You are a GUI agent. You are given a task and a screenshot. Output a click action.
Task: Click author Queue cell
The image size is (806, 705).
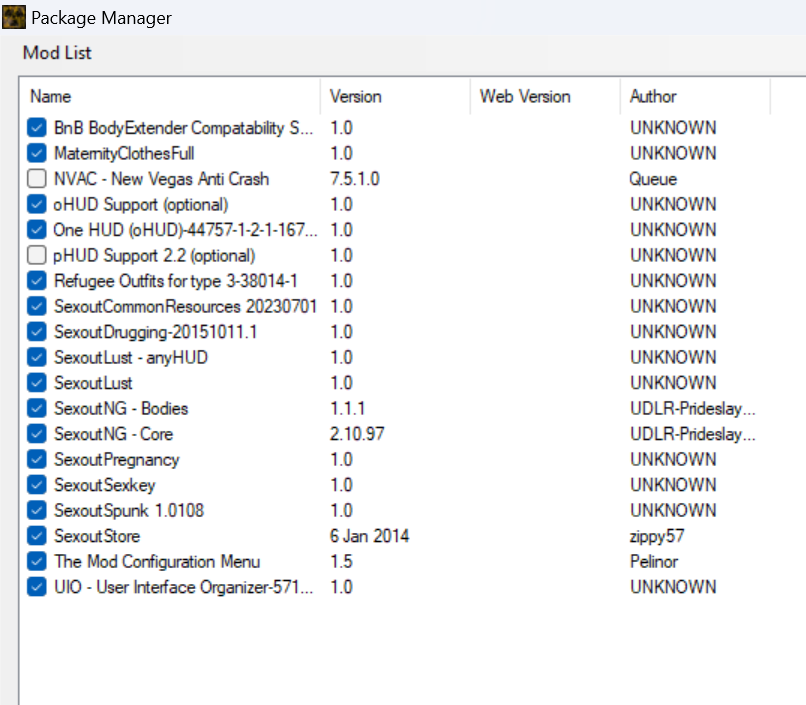(653, 179)
